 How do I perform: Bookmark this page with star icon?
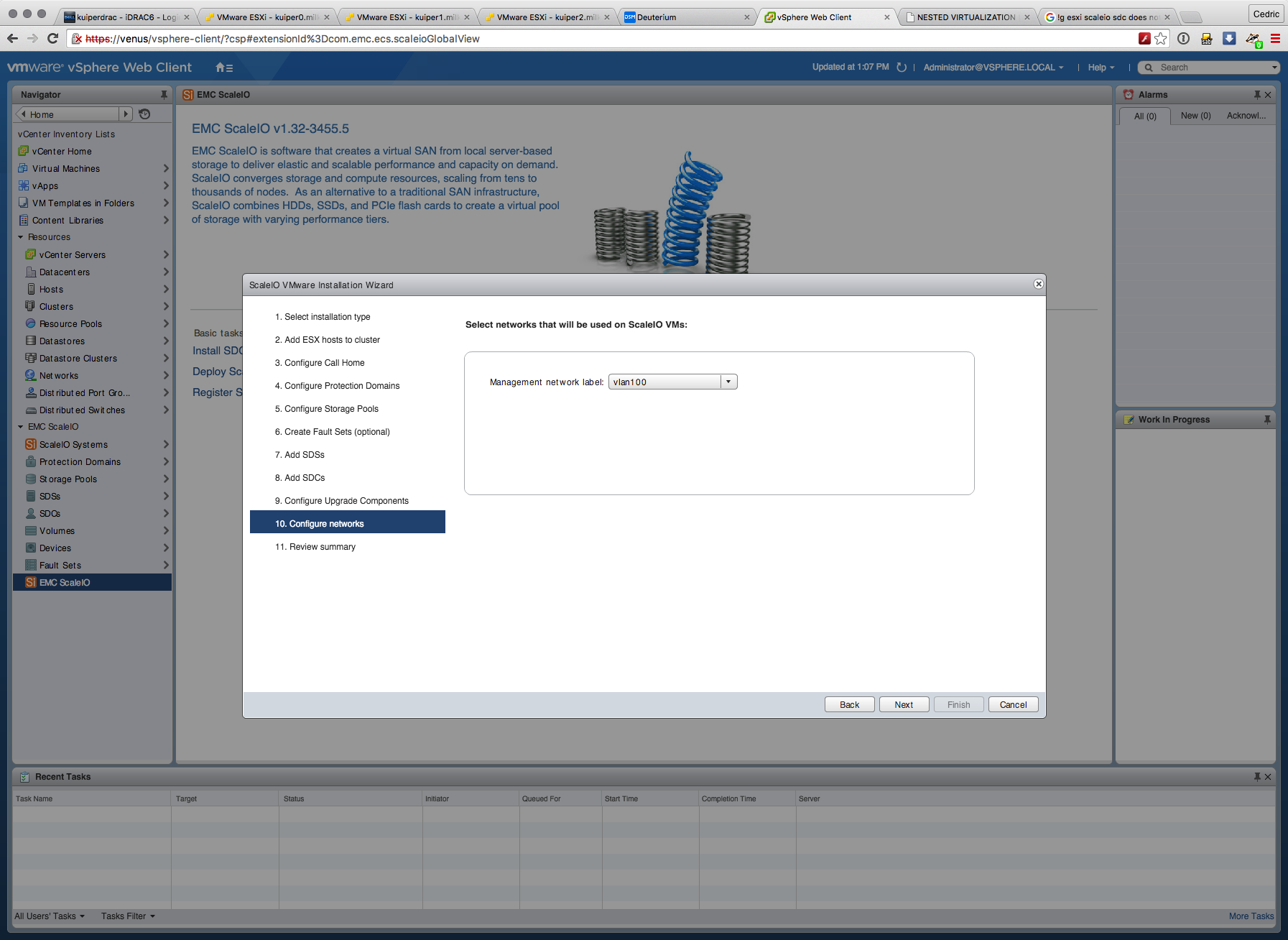(1161, 39)
